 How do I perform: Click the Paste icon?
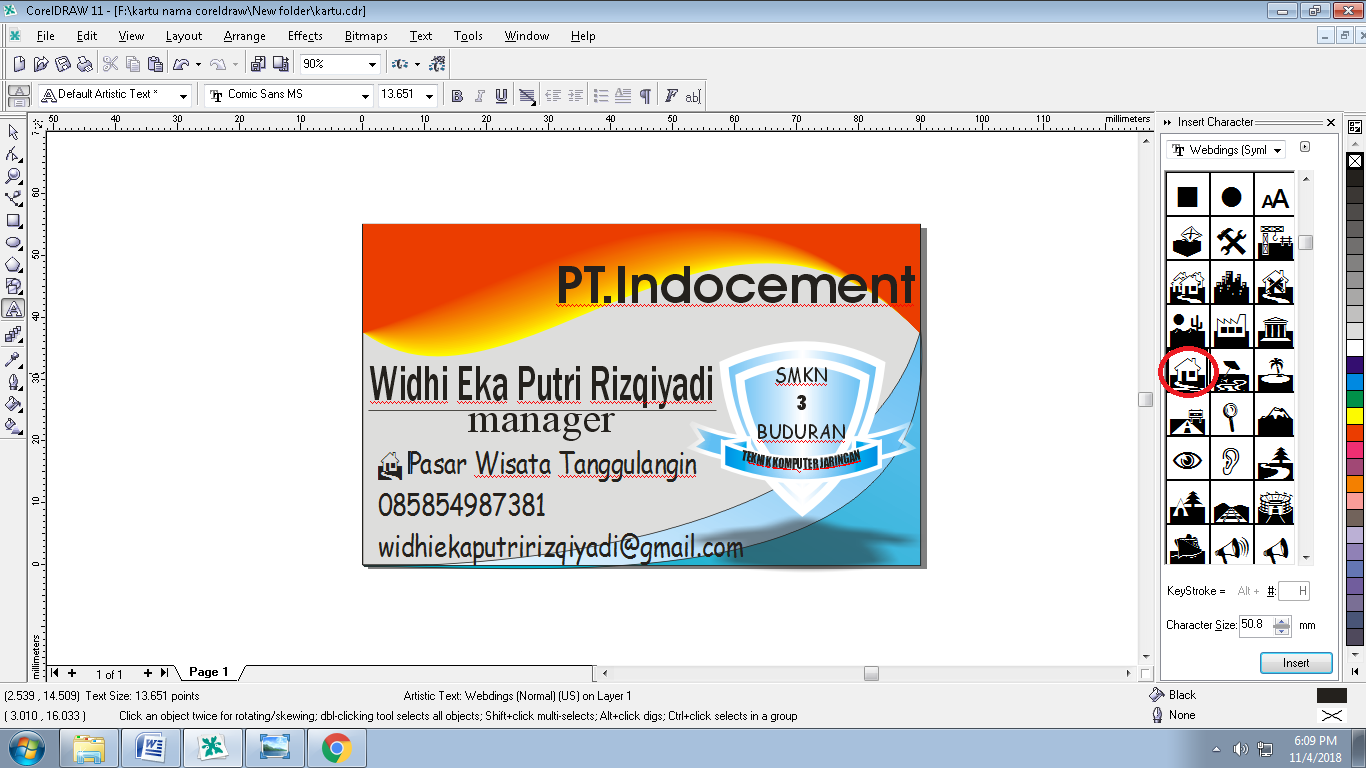[x=155, y=64]
